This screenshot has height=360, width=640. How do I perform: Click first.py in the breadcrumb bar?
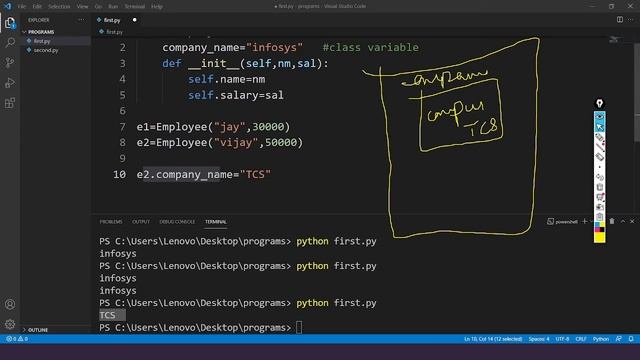click(111, 32)
